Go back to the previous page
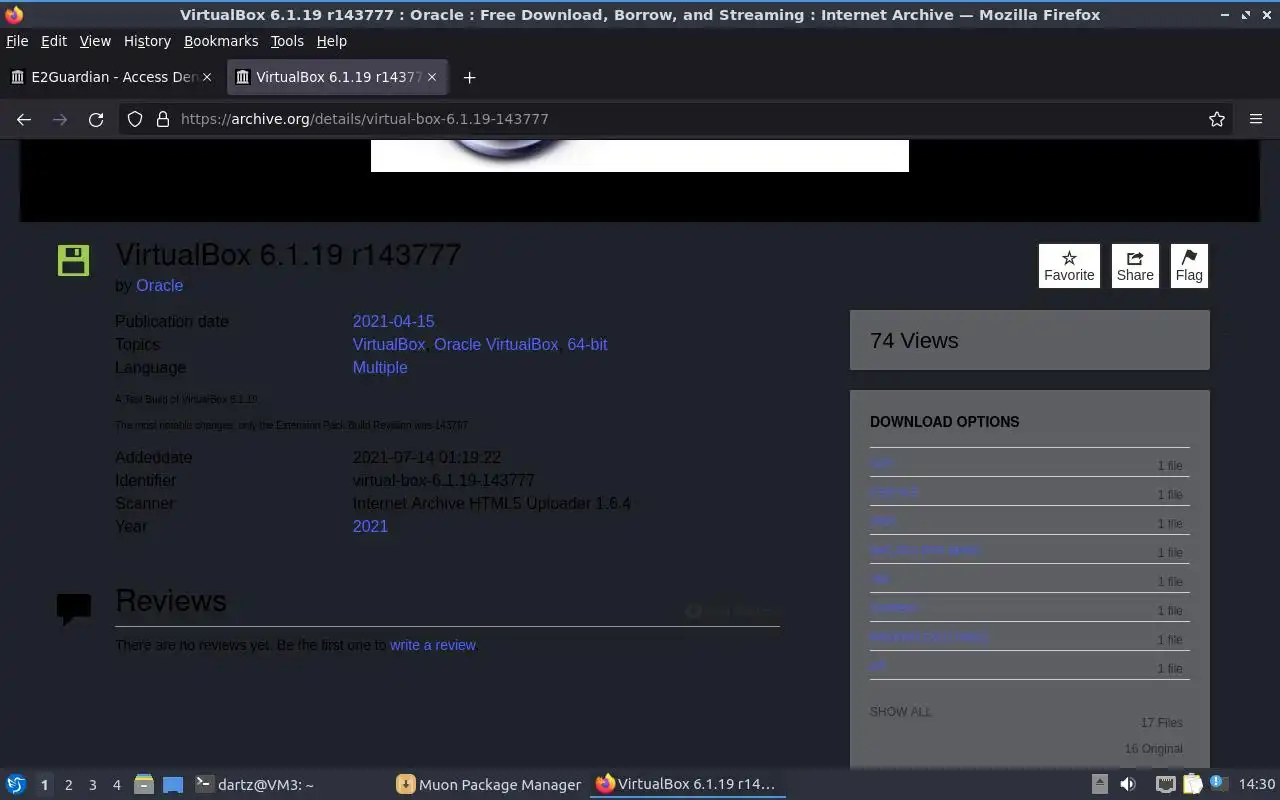1280x800 pixels. coord(24,119)
